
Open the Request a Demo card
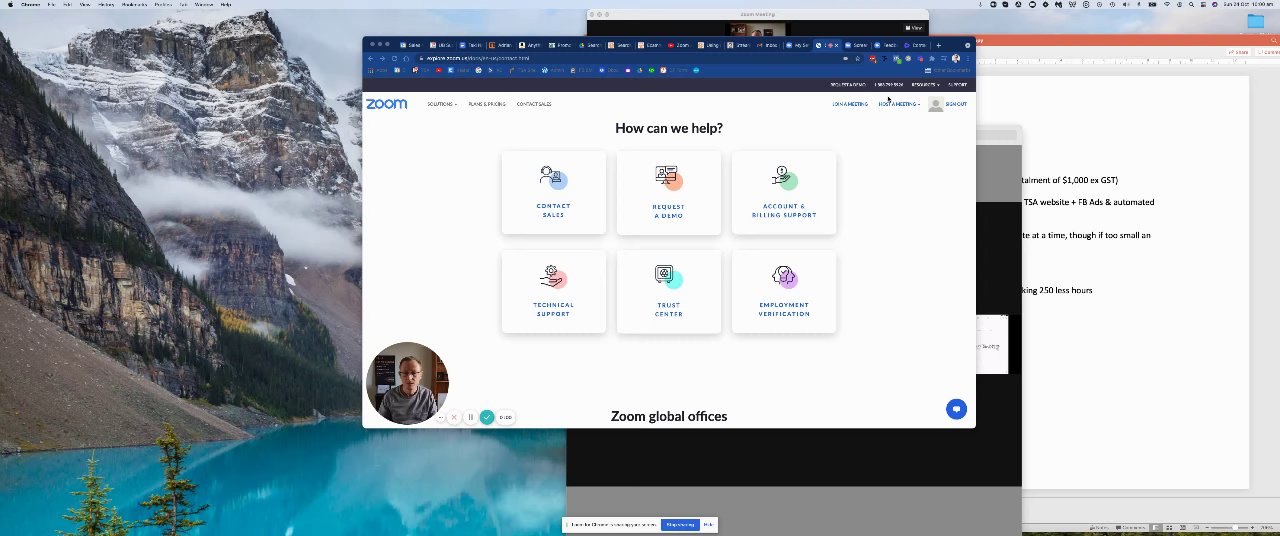668,192
